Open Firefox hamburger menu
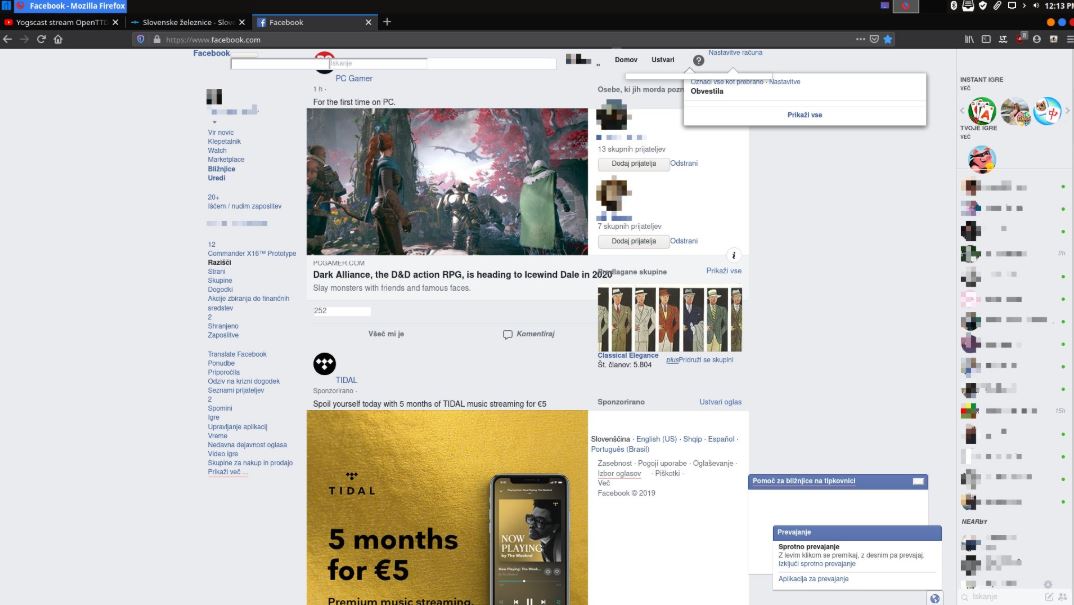The image size is (1074, 605). [x=1069, y=39]
